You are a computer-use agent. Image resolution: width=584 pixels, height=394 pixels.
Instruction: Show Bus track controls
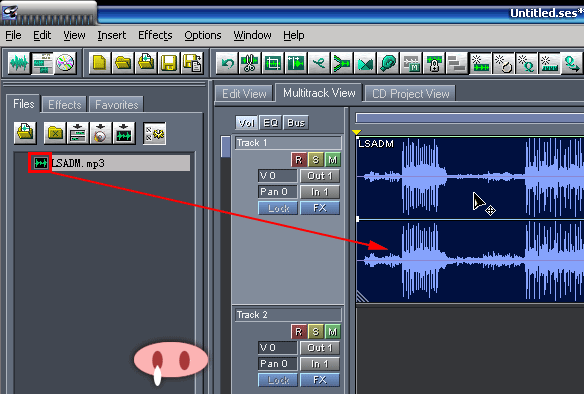coord(296,123)
